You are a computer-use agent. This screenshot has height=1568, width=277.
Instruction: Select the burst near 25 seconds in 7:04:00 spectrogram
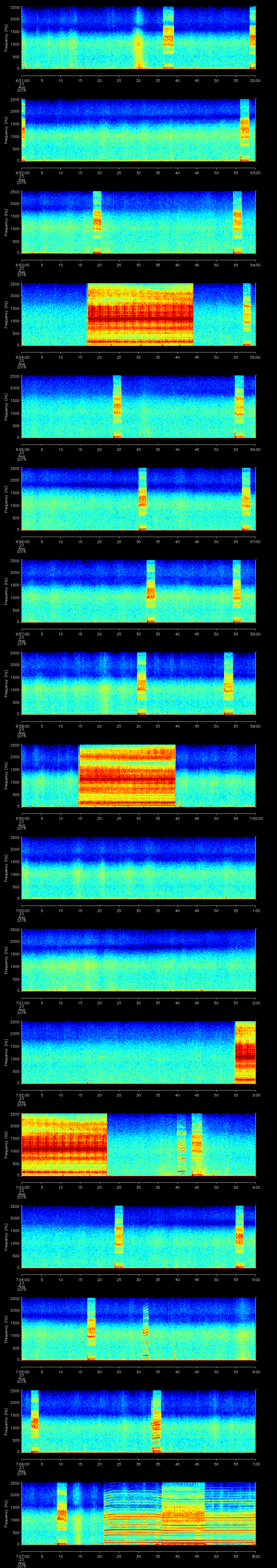pos(119,1236)
